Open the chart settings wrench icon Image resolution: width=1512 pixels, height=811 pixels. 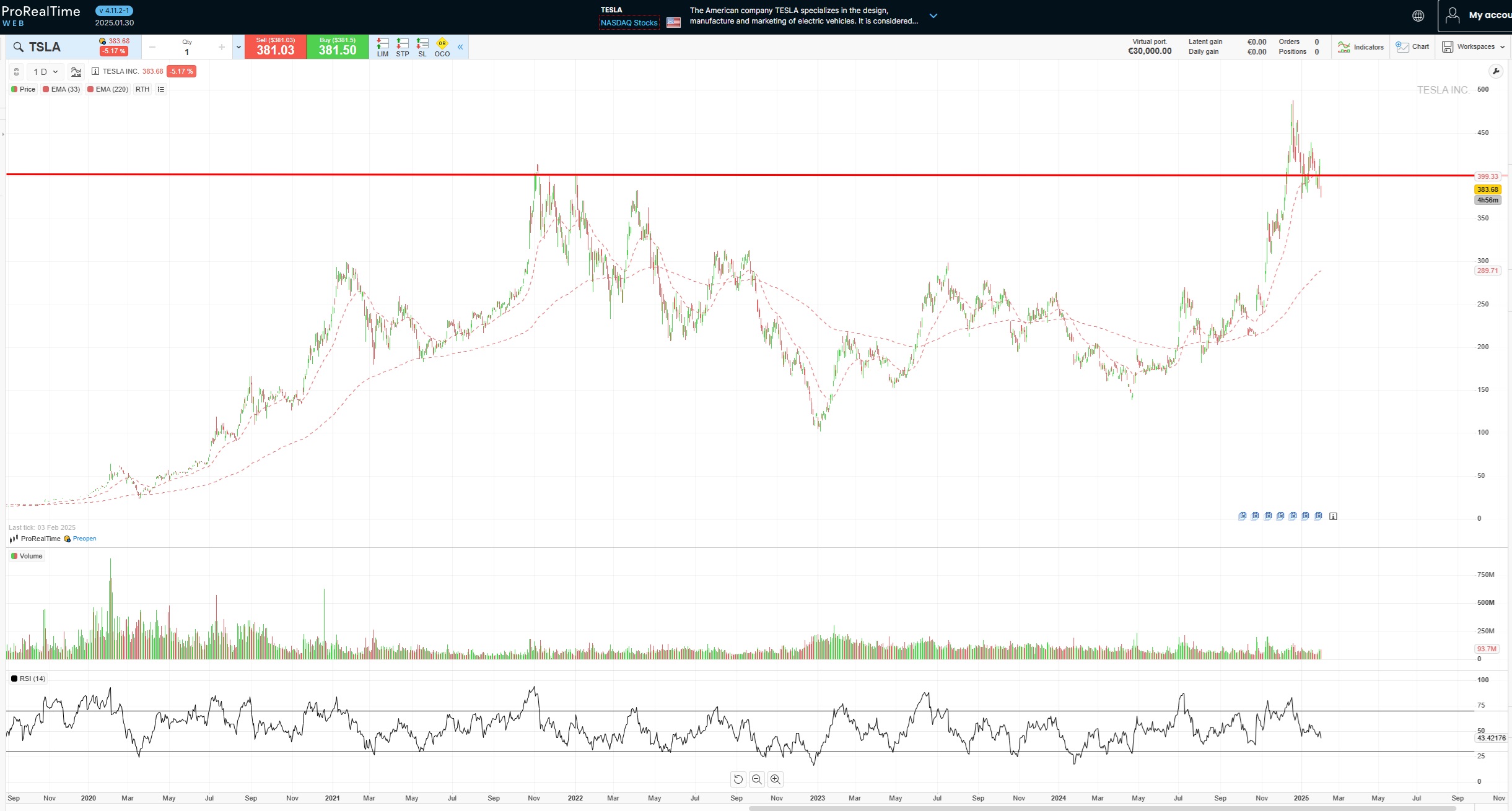point(1495,71)
